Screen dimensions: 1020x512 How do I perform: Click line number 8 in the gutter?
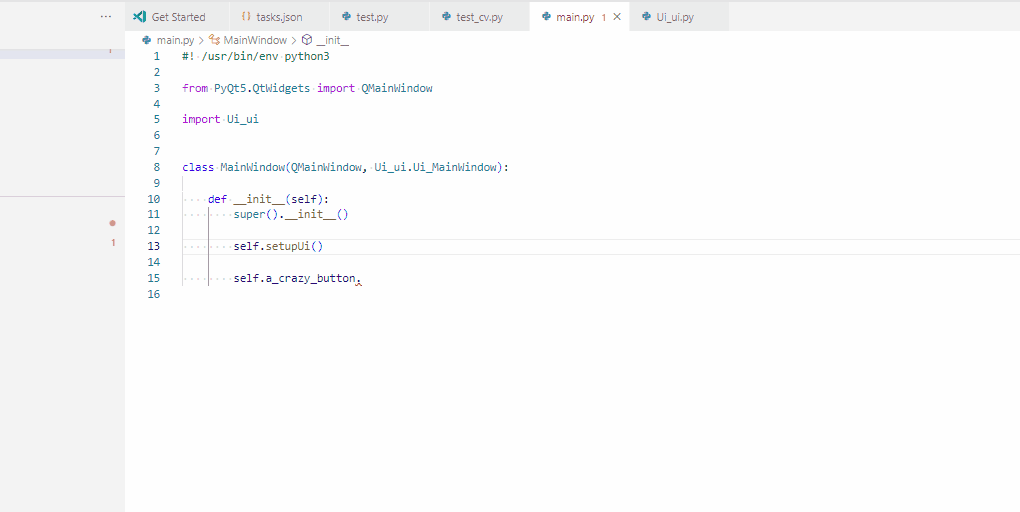[x=156, y=167]
